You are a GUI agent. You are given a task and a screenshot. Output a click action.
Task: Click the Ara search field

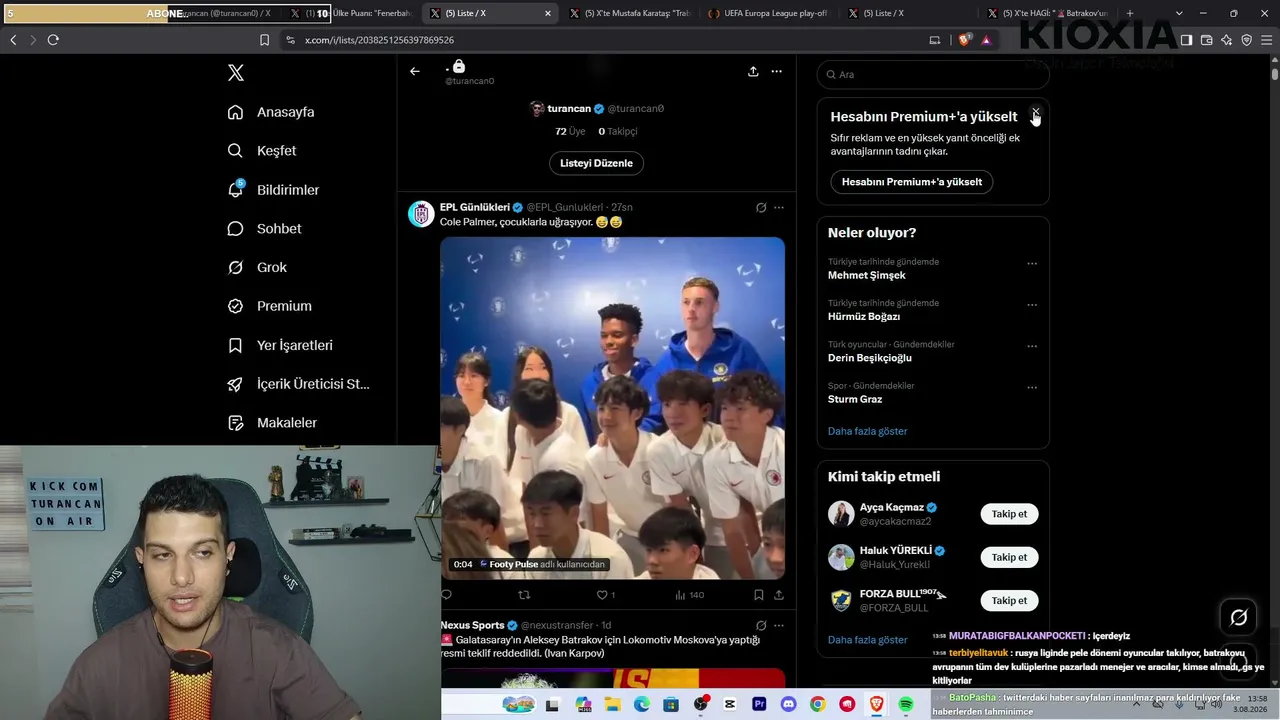[933, 74]
